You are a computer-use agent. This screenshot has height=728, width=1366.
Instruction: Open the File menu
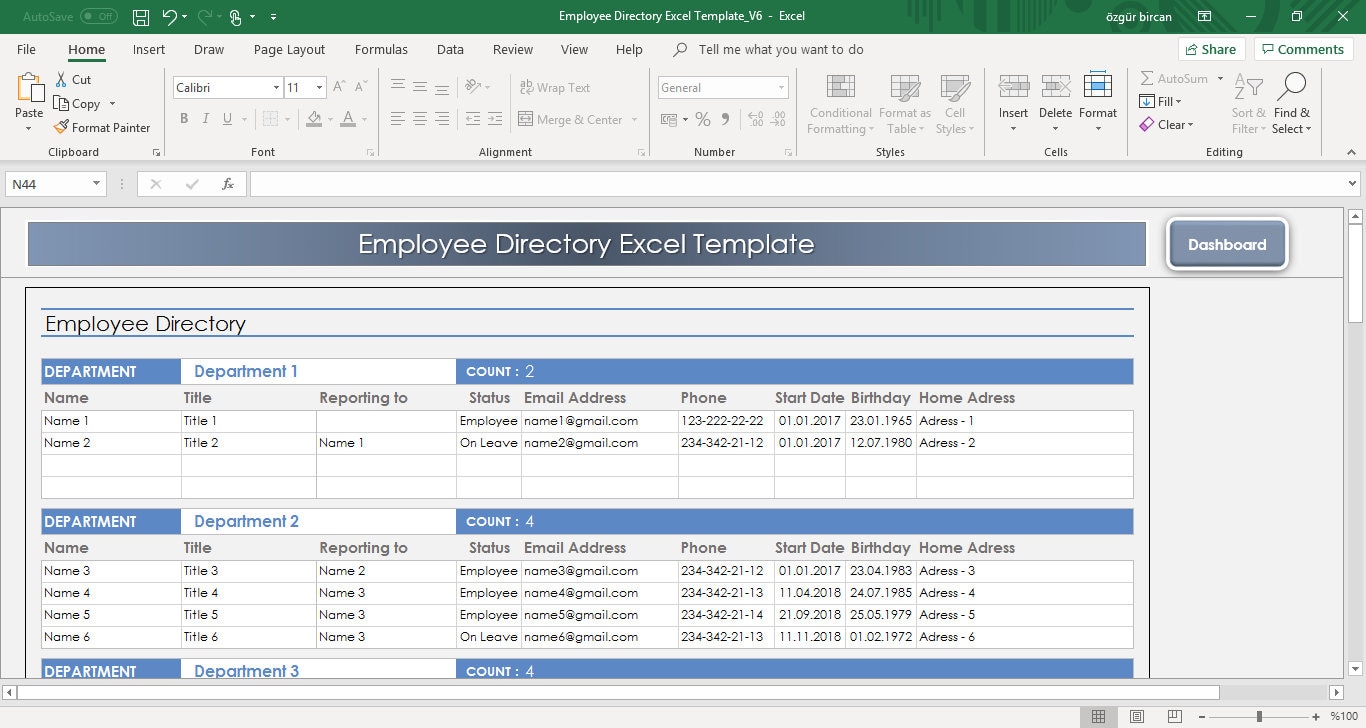pyautogui.click(x=26, y=49)
